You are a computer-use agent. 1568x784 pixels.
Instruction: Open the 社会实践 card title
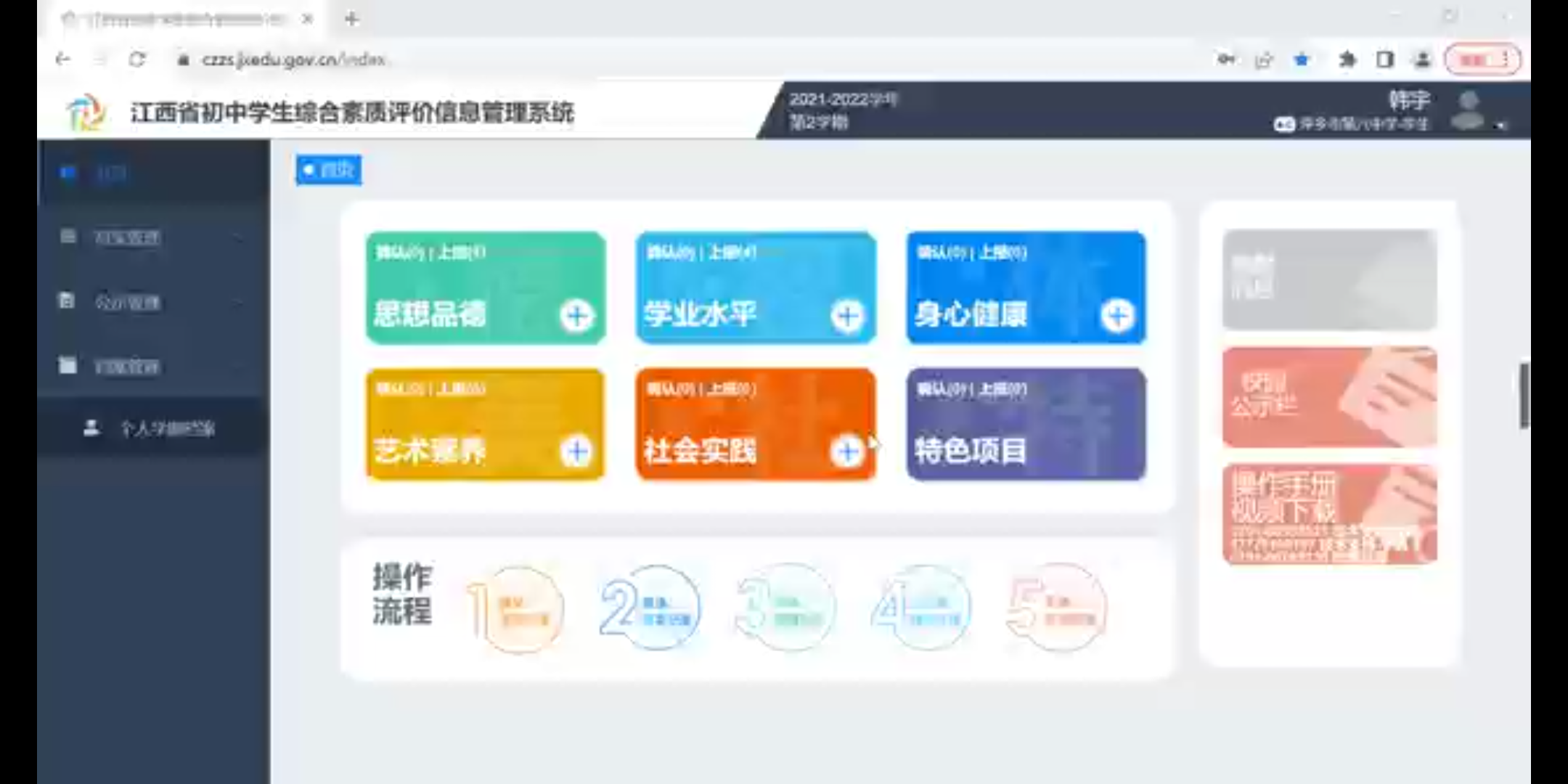tap(700, 451)
